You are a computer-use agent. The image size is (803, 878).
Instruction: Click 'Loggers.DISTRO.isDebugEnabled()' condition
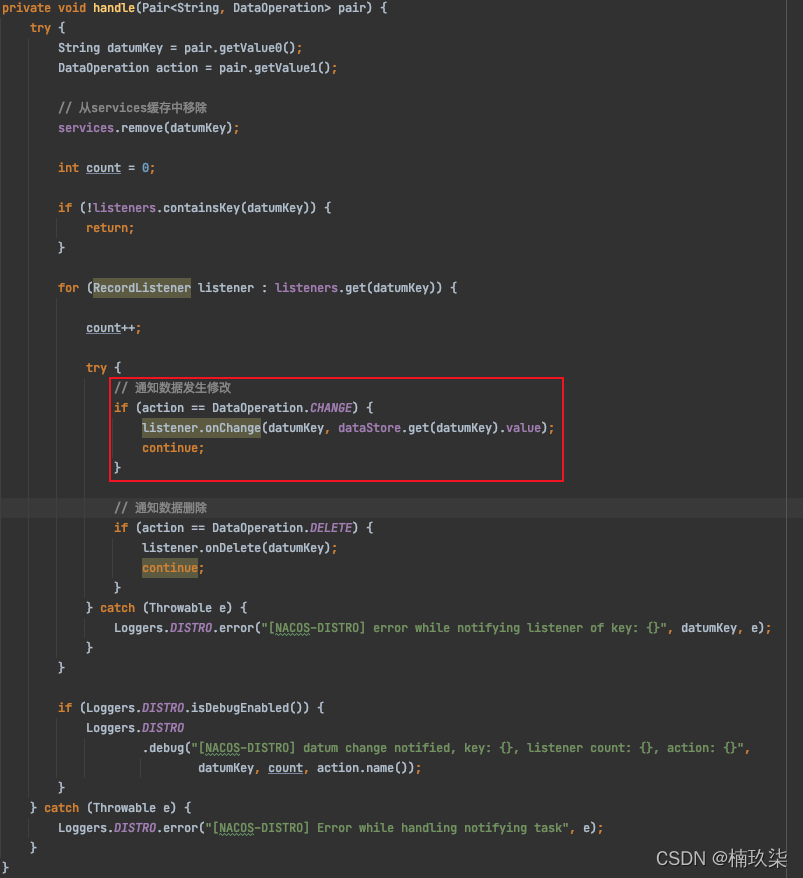click(194, 708)
